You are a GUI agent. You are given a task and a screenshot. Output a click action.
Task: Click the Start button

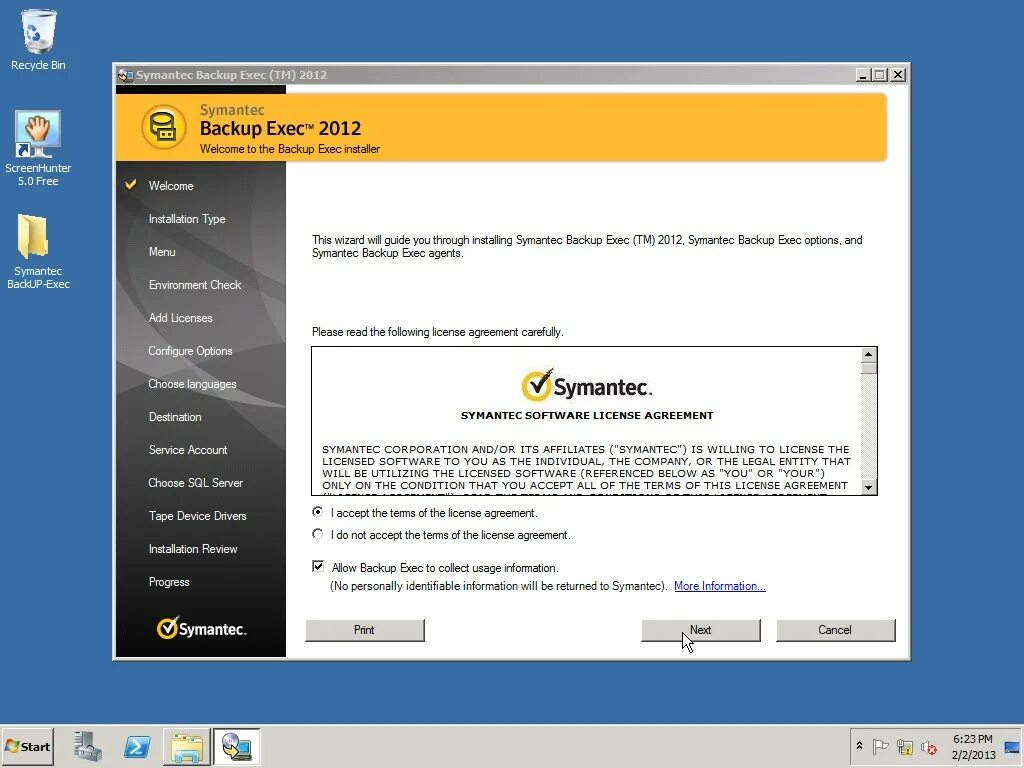point(27,746)
